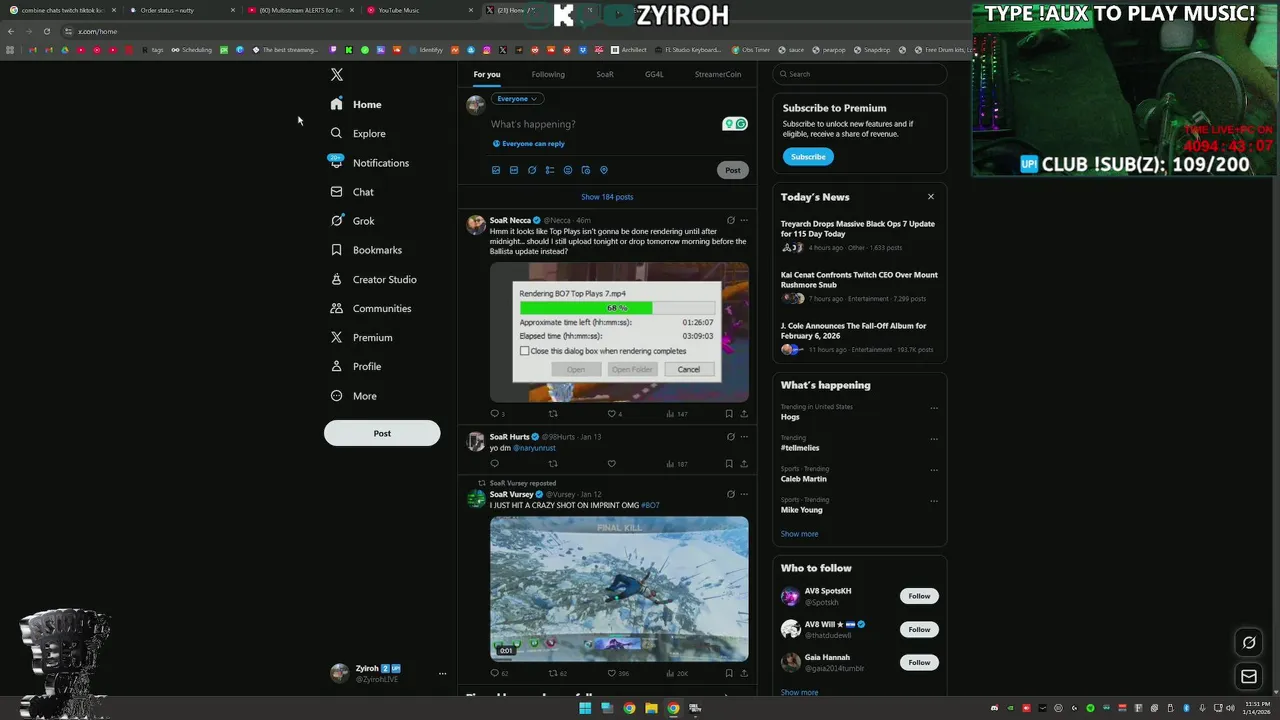Screen dimensions: 1280x720
Task: Open Kai Cenat Twitch CEO news story
Action: [x=859, y=286]
